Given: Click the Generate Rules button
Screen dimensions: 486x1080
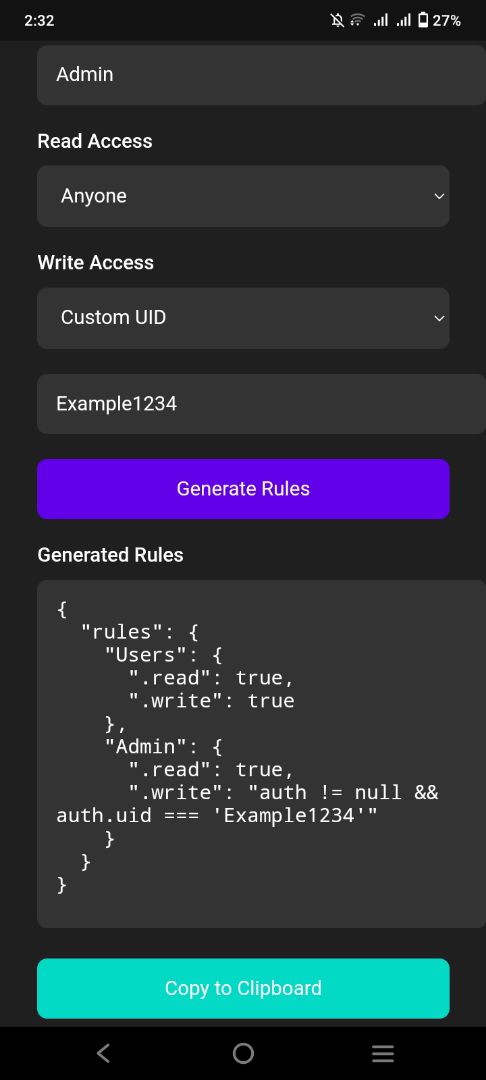Looking at the screenshot, I should coord(243,488).
